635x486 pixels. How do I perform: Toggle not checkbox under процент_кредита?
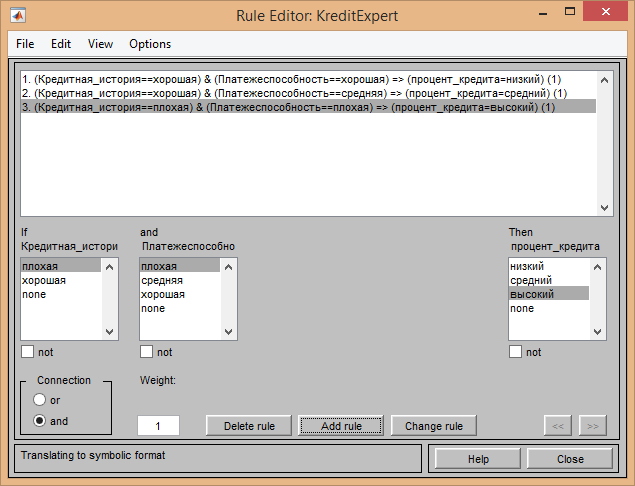click(x=516, y=352)
